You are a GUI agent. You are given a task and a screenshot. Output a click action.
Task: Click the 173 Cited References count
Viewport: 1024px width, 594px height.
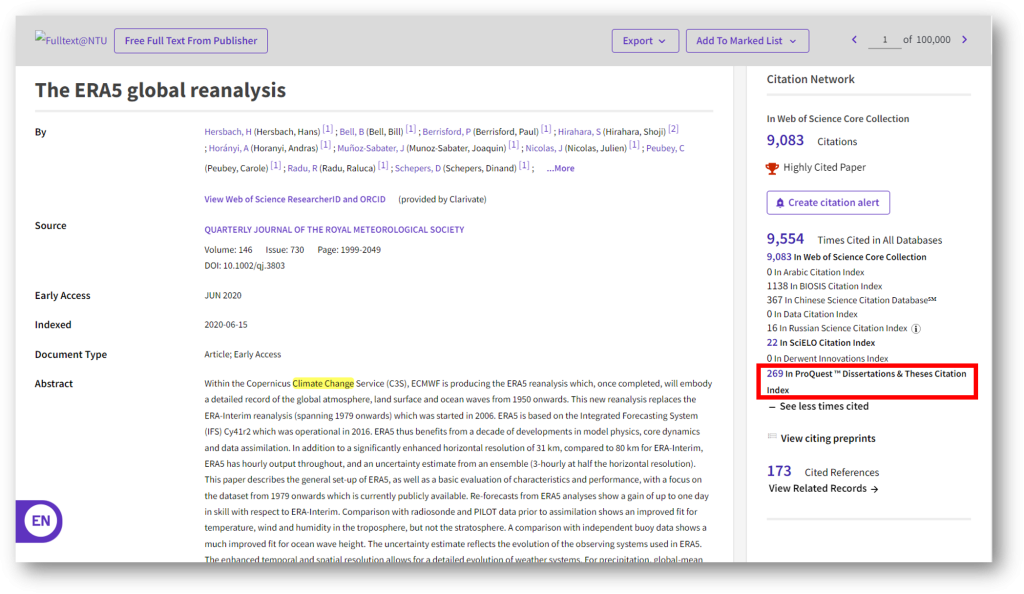[779, 471]
